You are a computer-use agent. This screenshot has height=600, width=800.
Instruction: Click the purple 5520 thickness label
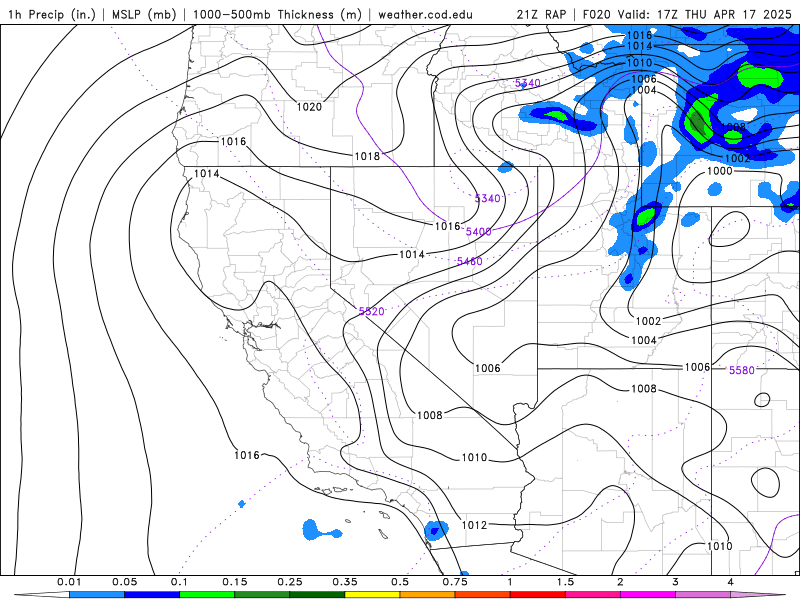coord(371,311)
